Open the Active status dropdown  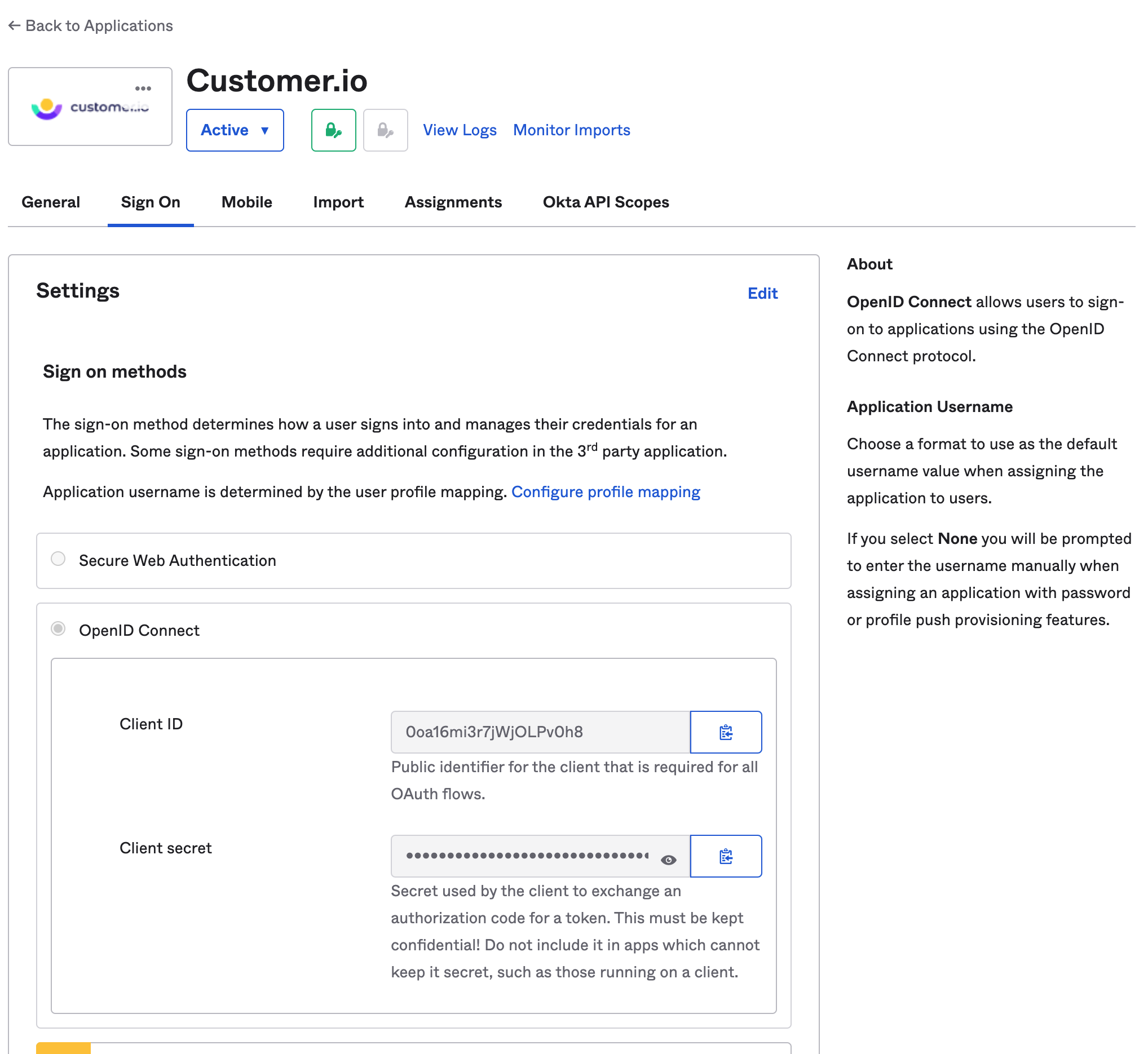tap(235, 130)
